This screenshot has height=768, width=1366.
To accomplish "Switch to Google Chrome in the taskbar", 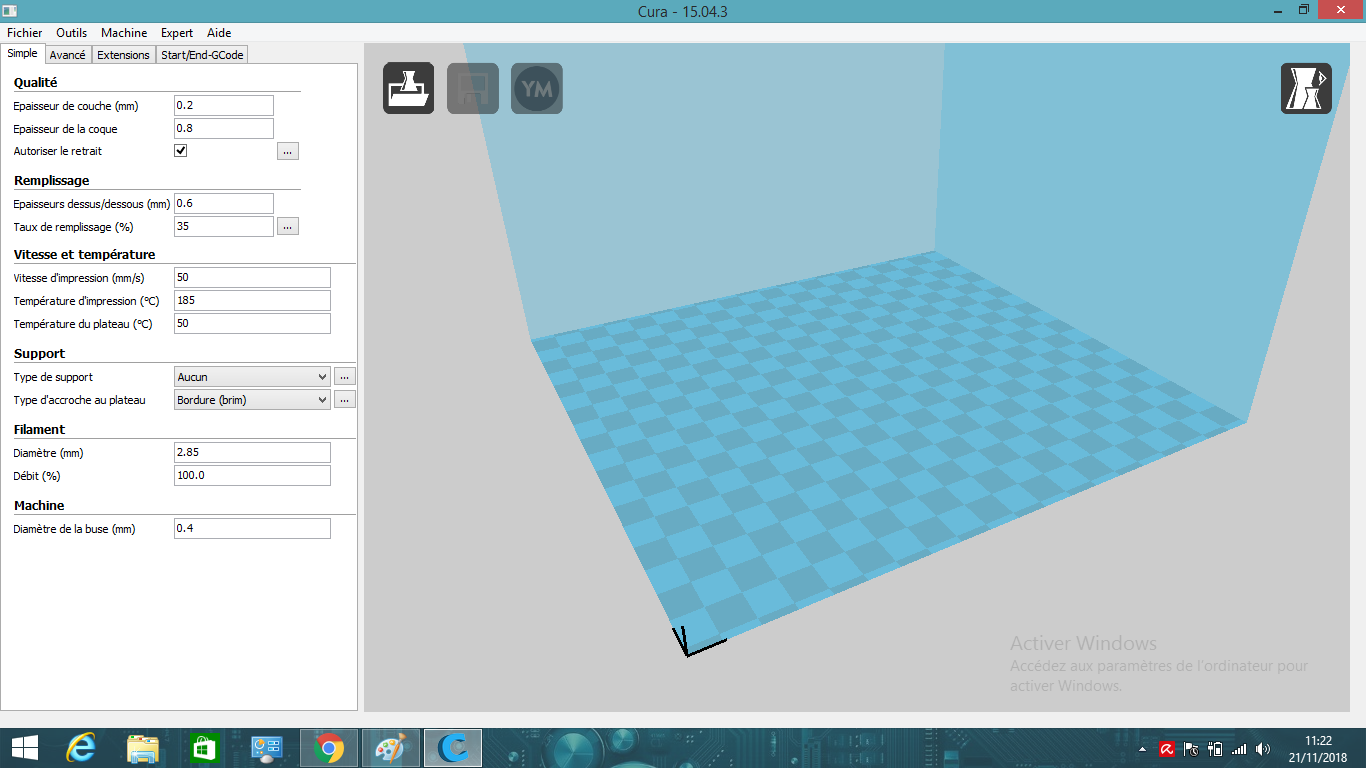I will coord(329,747).
